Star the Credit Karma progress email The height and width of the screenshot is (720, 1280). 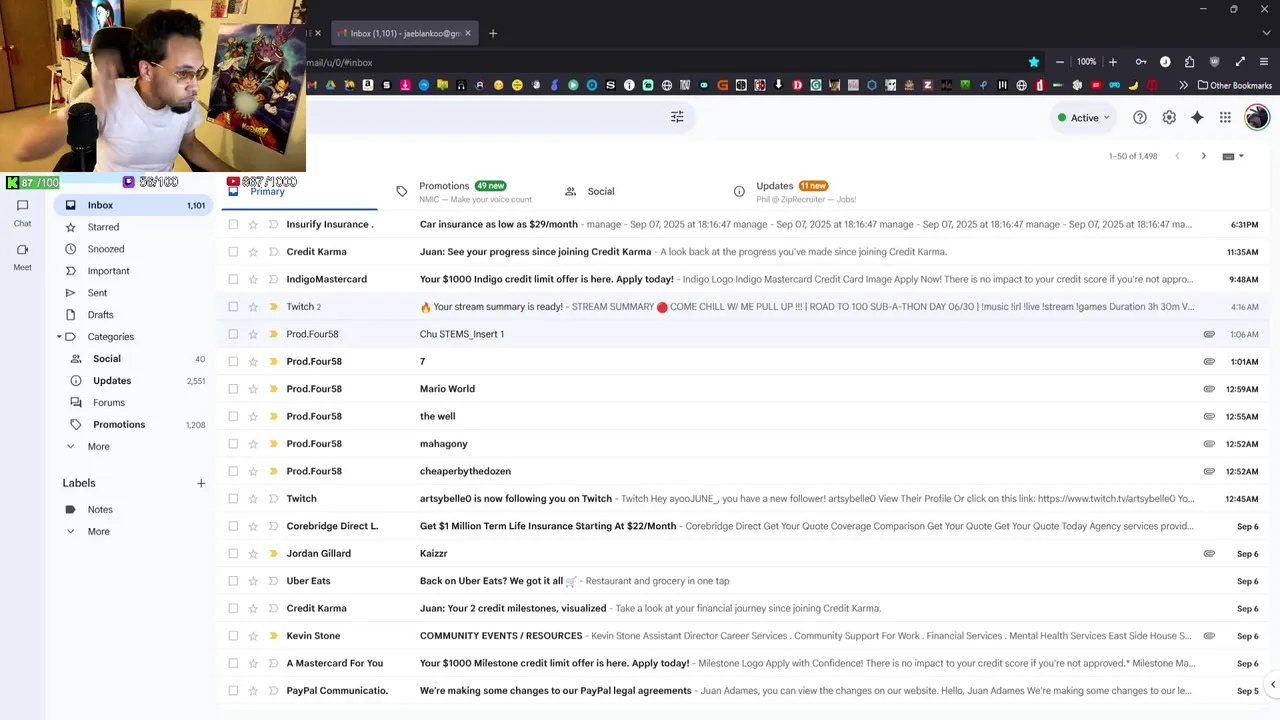point(253,252)
